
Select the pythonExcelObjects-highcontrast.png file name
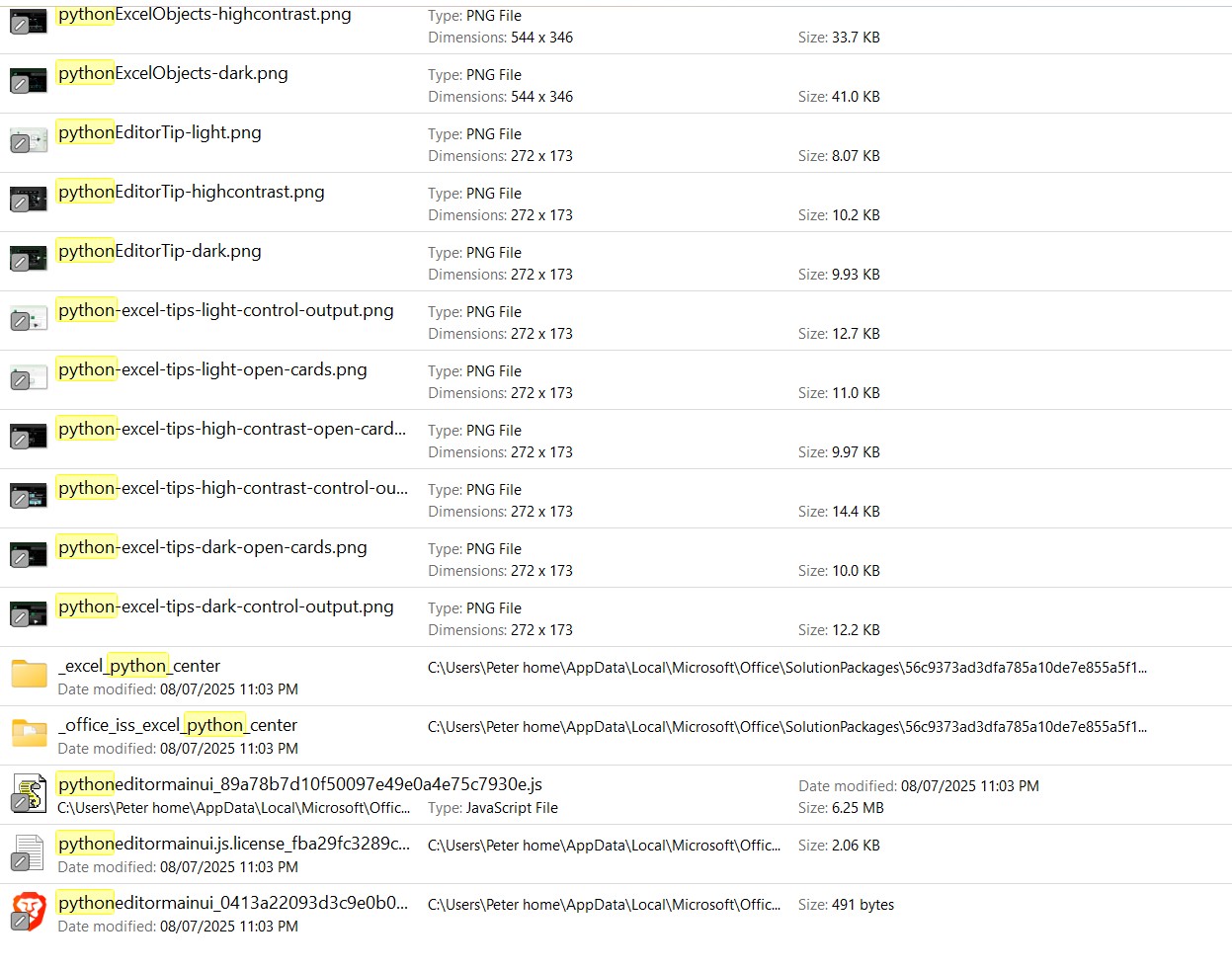[205, 14]
